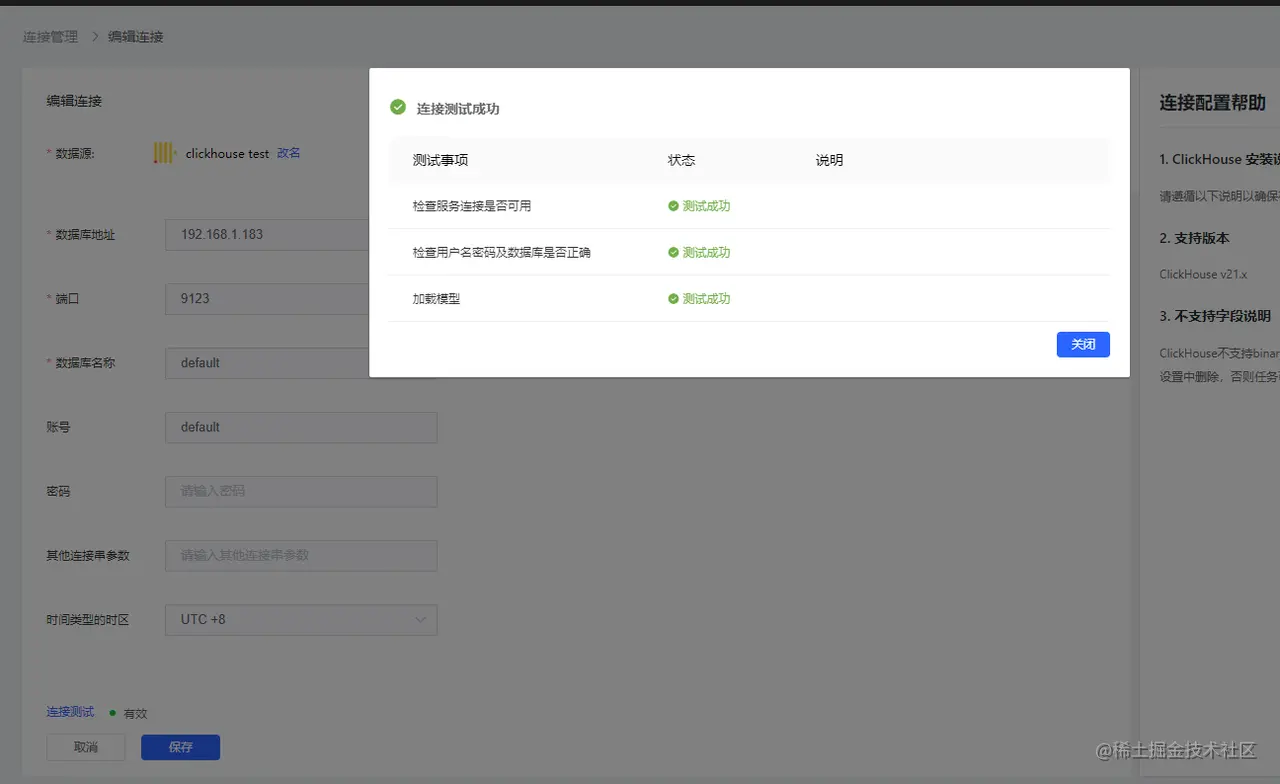Click 2. 支持版本 help heading
1280x784 pixels.
(x=1195, y=238)
